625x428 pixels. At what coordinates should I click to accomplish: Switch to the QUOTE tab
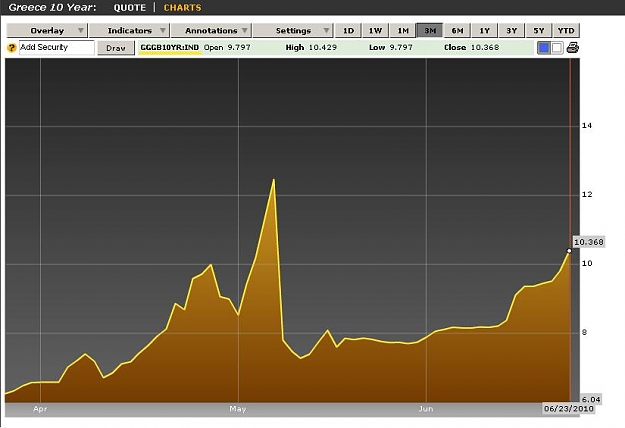(x=130, y=8)
